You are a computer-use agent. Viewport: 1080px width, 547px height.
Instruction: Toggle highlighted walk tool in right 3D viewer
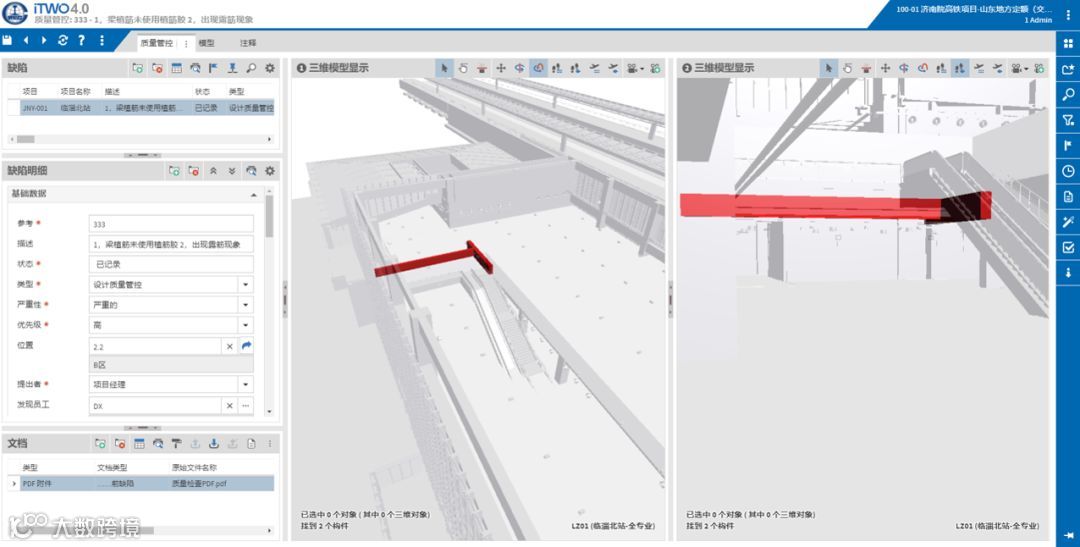pyautogui.click(x=960, y=68)
